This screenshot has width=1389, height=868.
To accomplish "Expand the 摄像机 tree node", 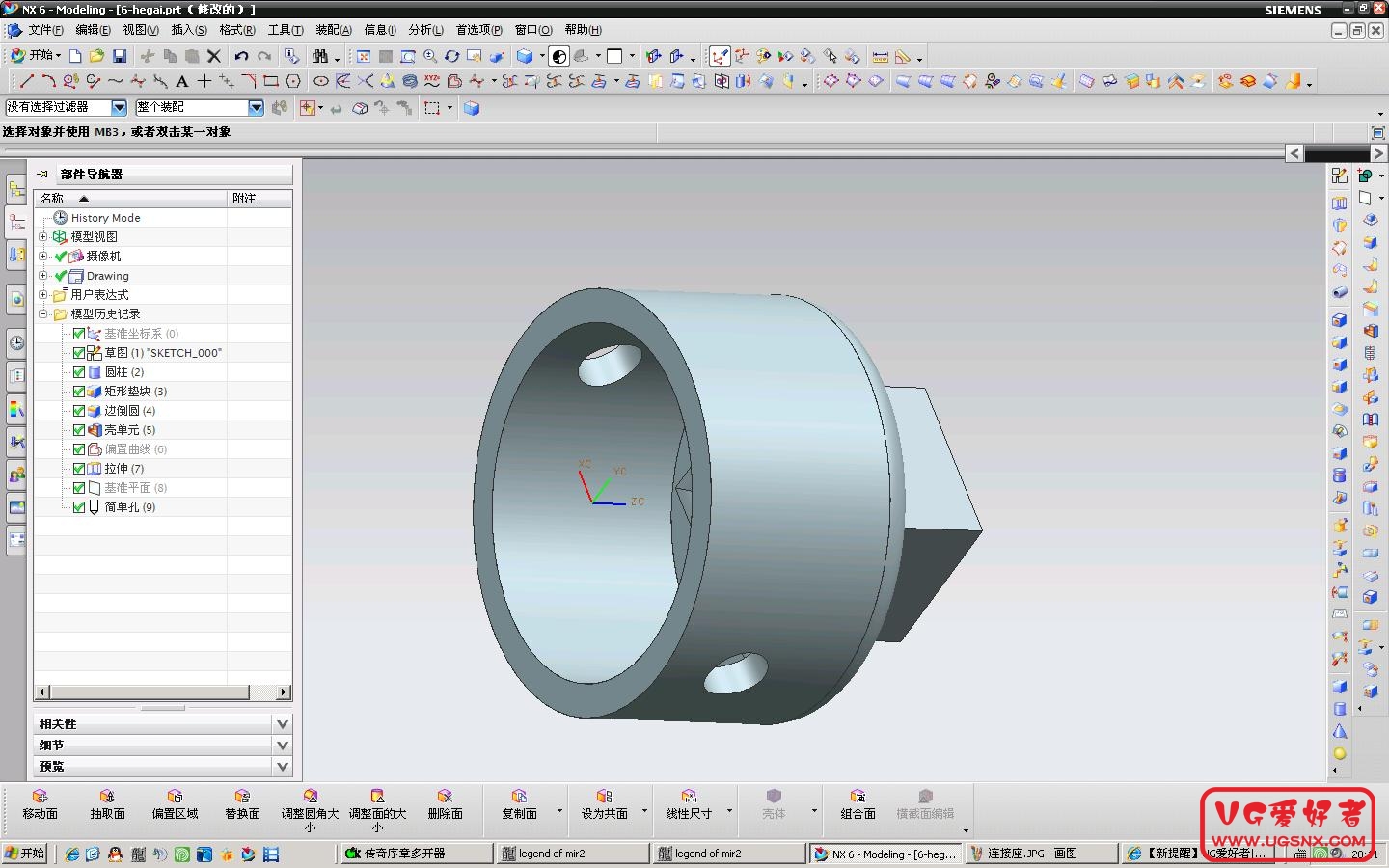I will pos(42,256).
